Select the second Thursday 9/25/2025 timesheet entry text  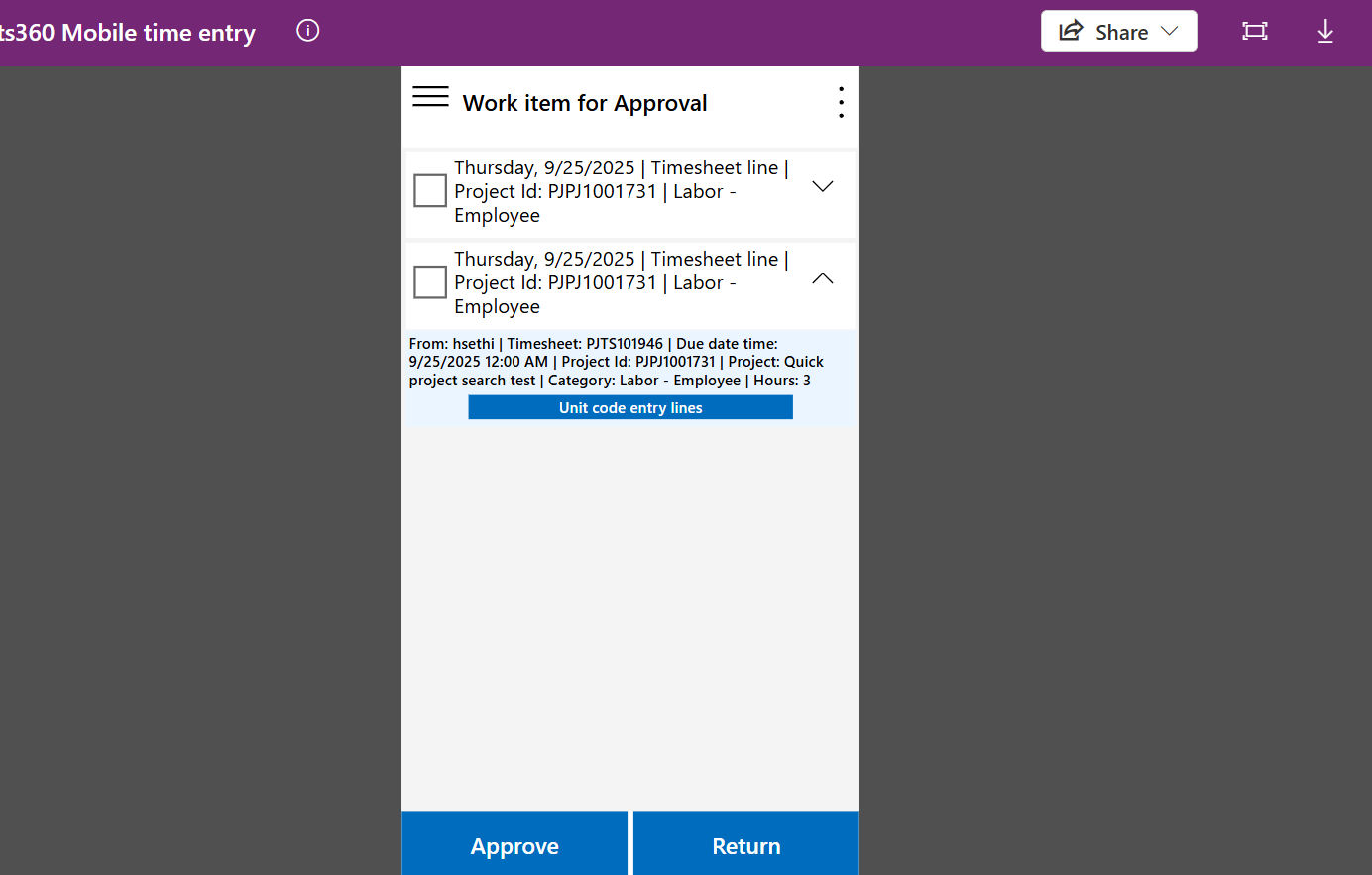(621, 282)
